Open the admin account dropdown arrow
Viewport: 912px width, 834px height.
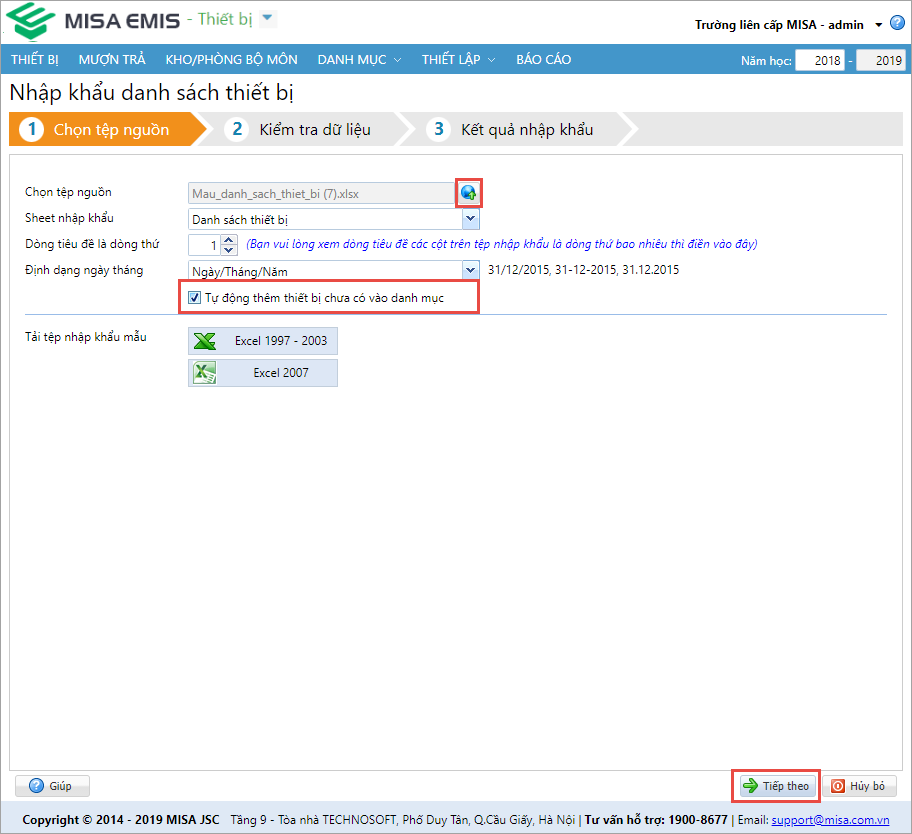(x=878, y=25)
